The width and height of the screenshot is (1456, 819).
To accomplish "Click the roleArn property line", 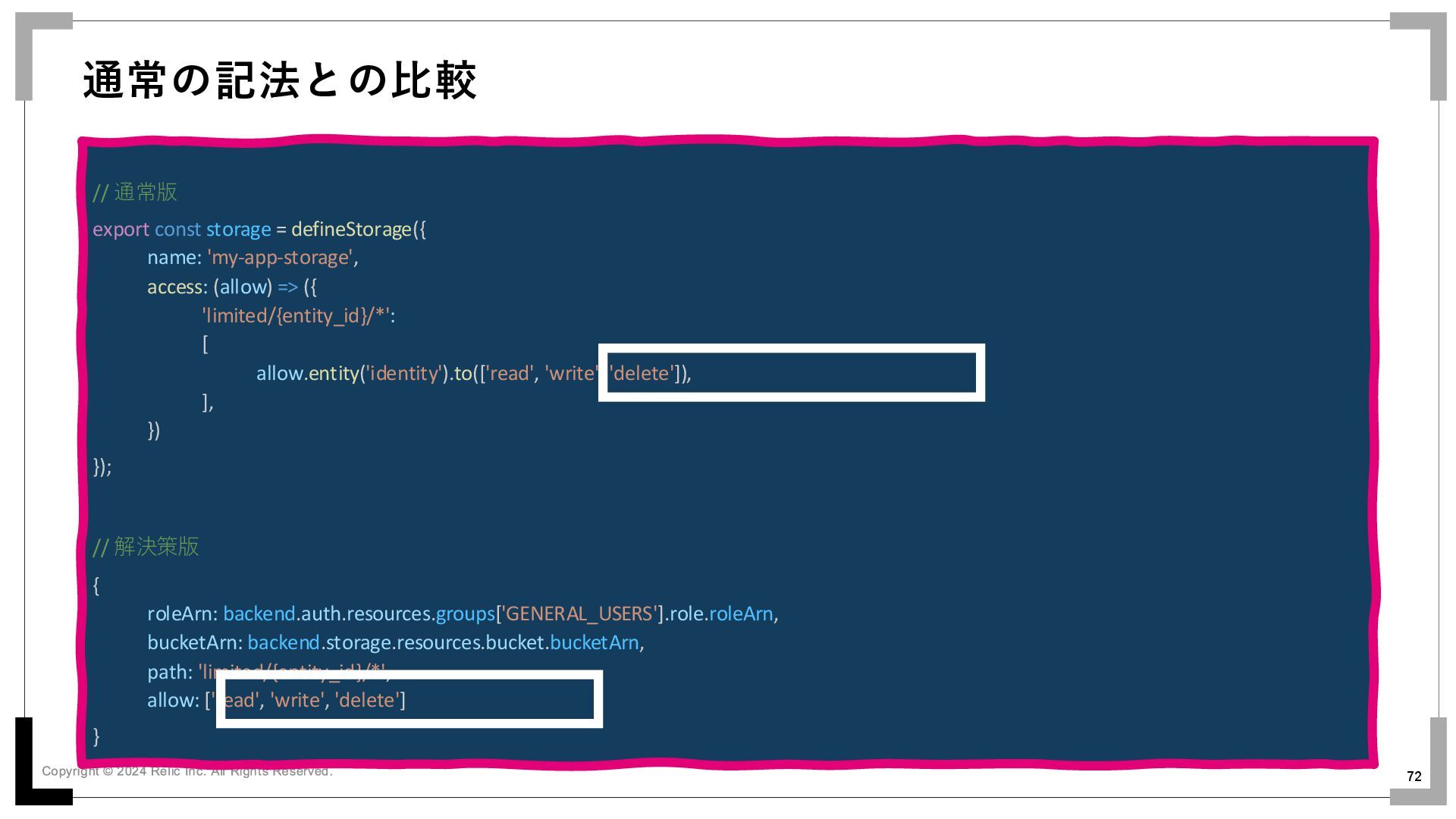I will [x=182, y=613].
